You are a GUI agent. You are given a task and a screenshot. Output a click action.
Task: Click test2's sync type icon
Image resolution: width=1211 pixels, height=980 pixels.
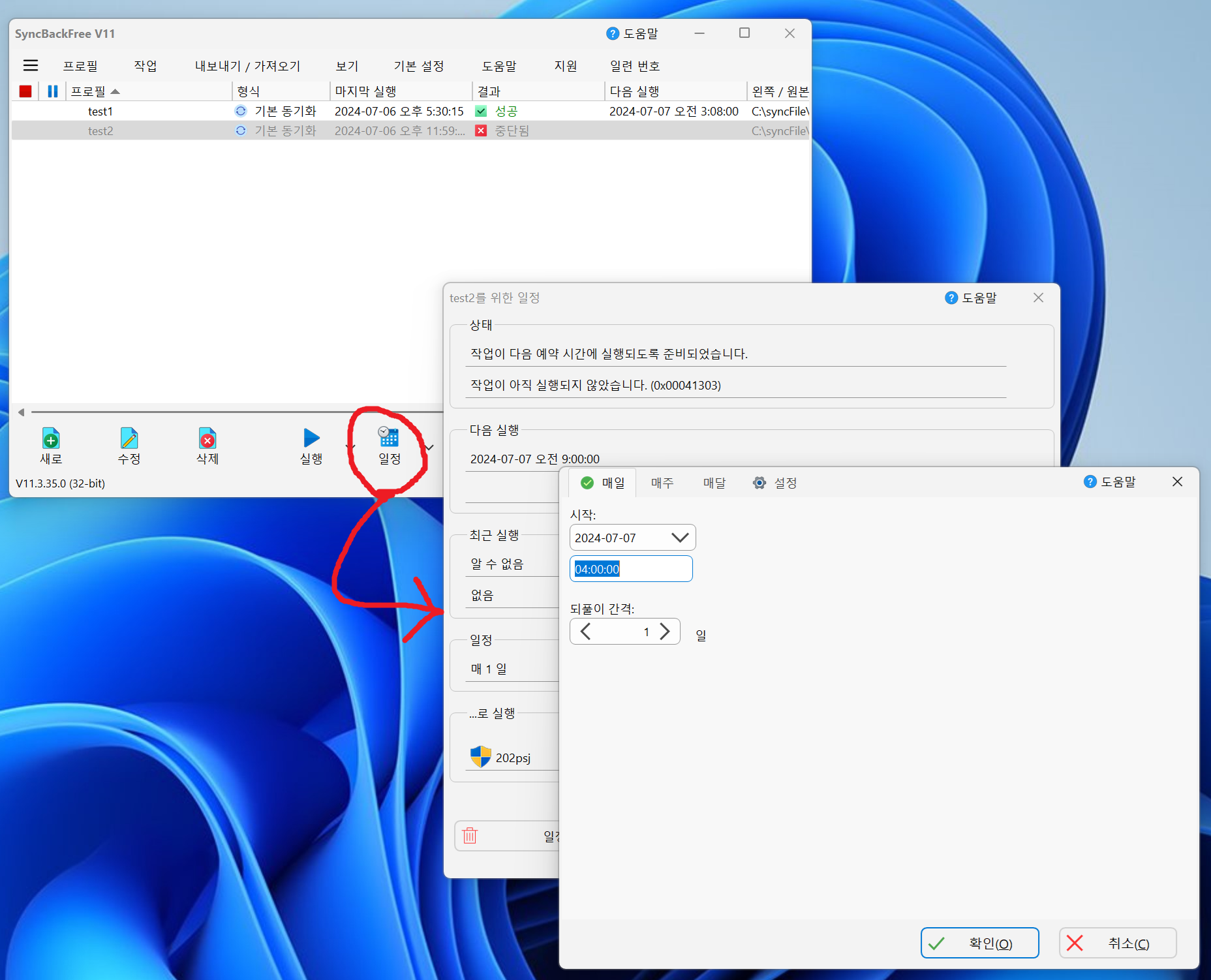tap(241, 130)
